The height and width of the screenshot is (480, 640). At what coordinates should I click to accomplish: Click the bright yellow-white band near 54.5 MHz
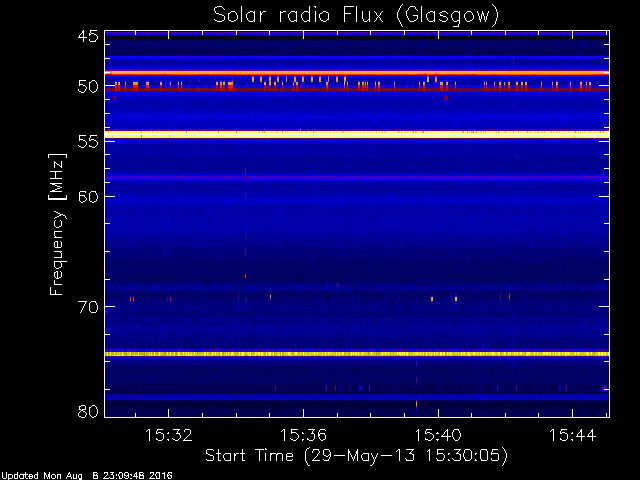pos(357,134)
